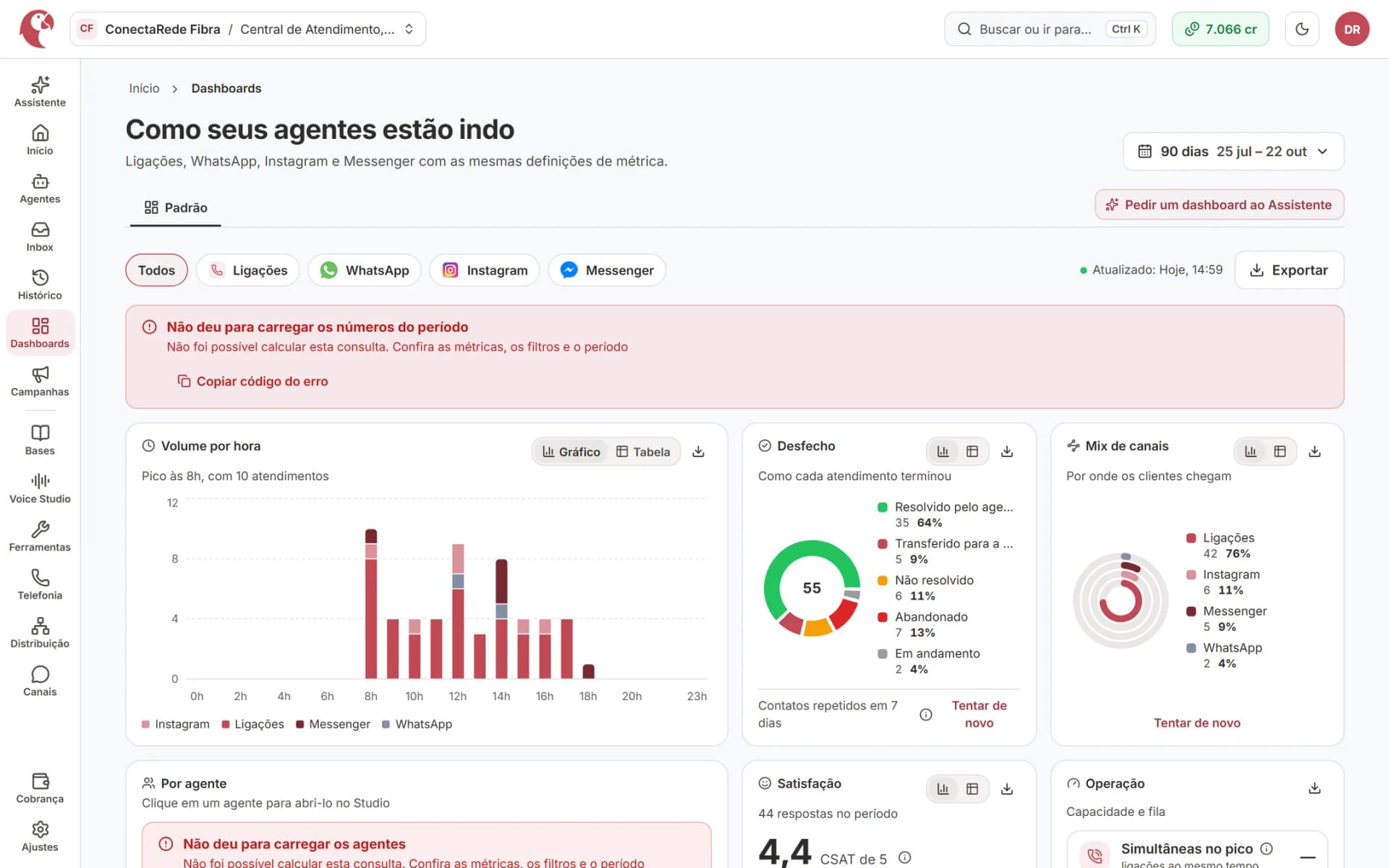Screen dimensions: 1389x868
Task: Click the Dashboards breadcrumb text
Action: (x=226, y=88)
